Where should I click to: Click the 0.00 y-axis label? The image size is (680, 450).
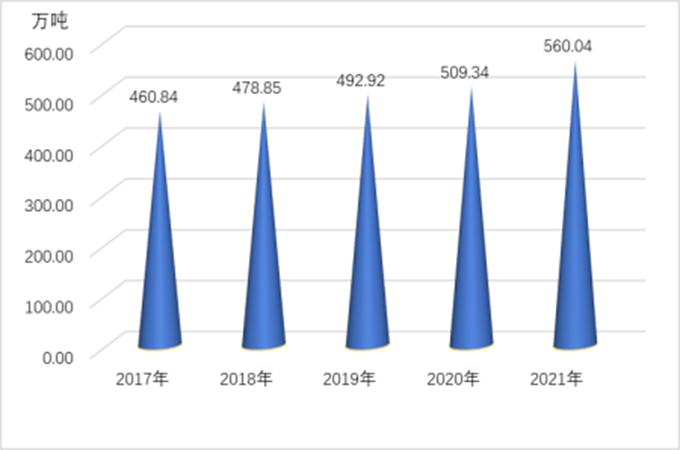57,357
